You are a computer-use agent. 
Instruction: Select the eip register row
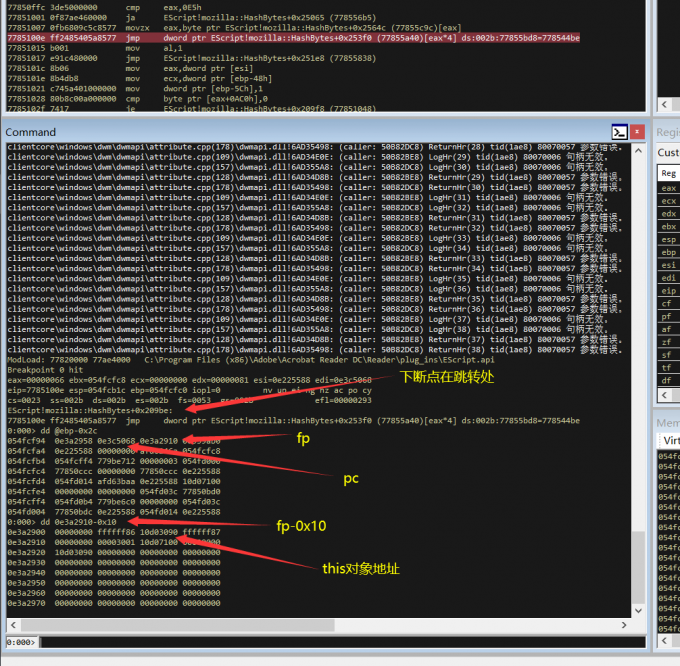click(x=669, y=291)
